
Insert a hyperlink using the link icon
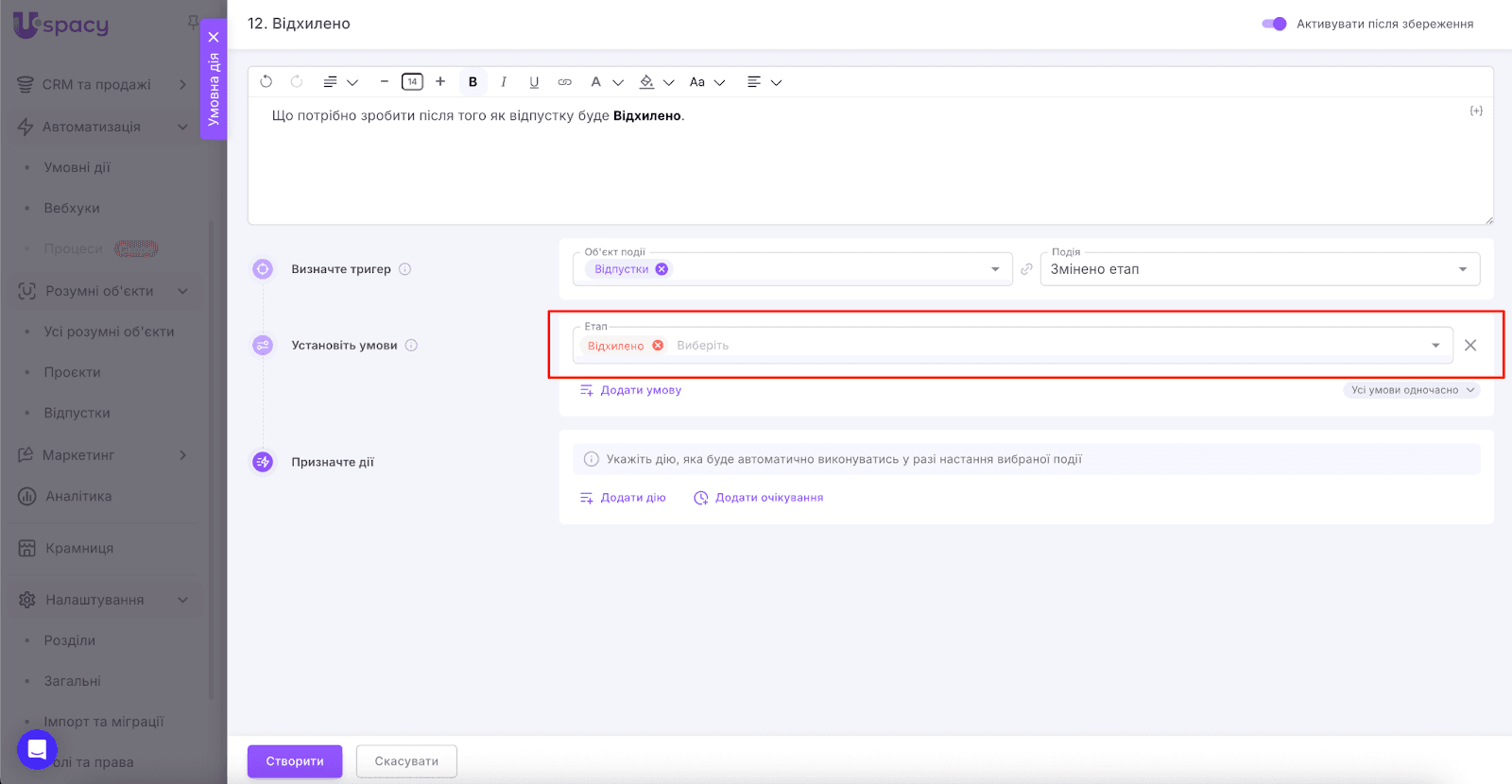pyautogui.click(x=564, y=82)
